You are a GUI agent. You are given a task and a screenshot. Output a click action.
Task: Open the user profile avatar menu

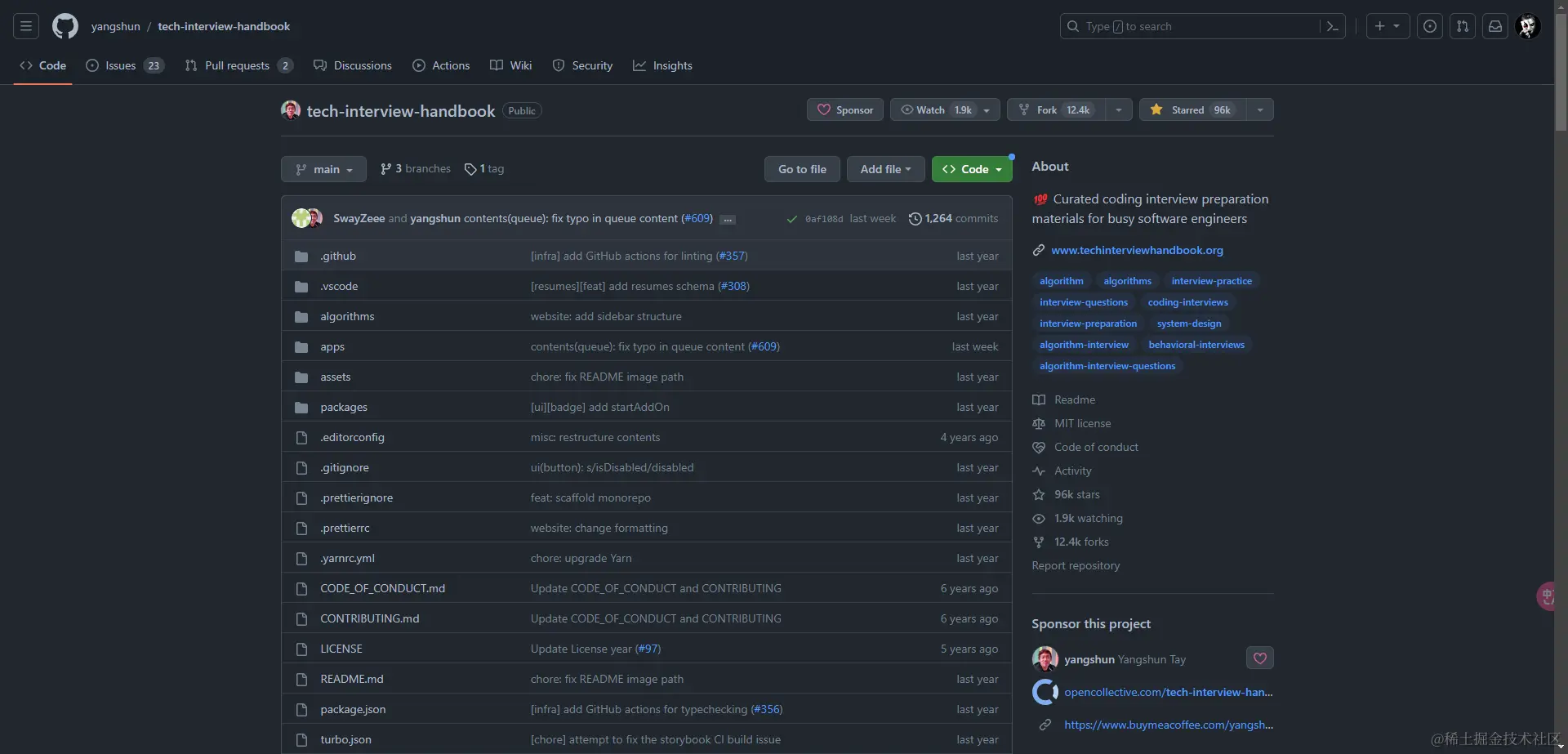1528,26
